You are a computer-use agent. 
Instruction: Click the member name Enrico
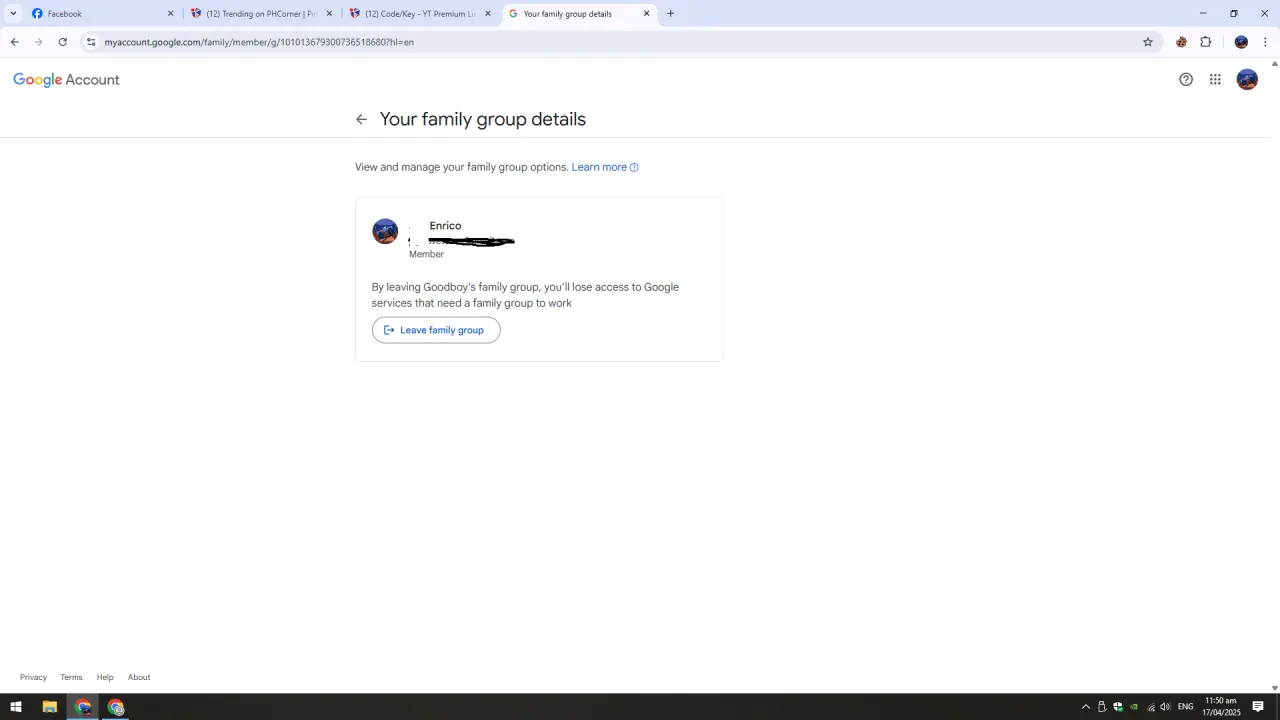(445, 226)
